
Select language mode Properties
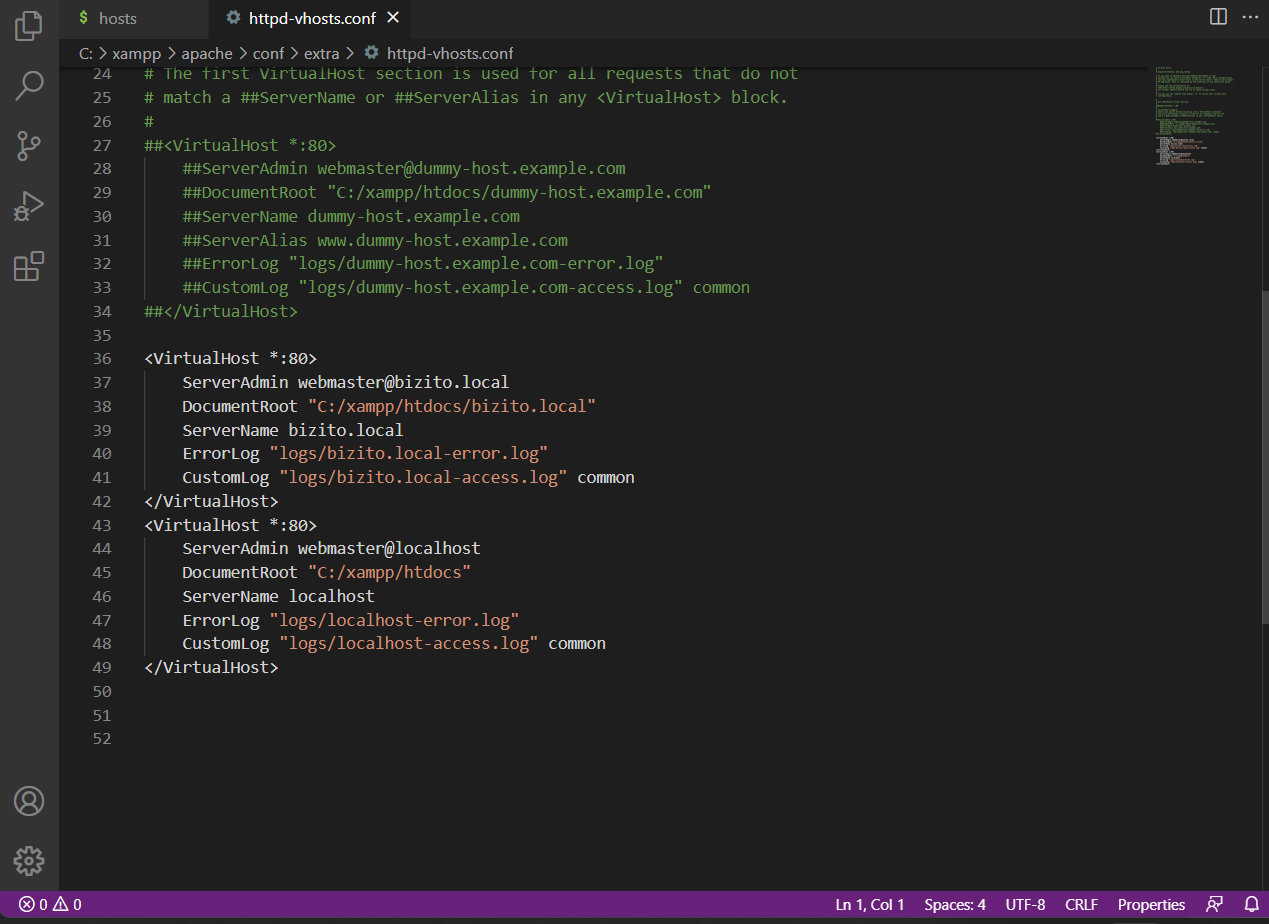[1151, 905]
